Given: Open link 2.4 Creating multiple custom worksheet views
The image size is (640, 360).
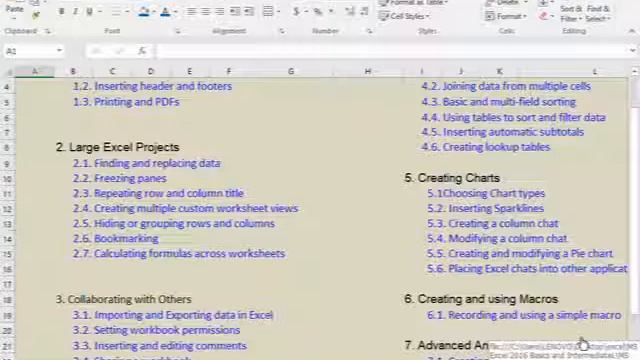Looking at the screenshot, I should pos(186,209).
